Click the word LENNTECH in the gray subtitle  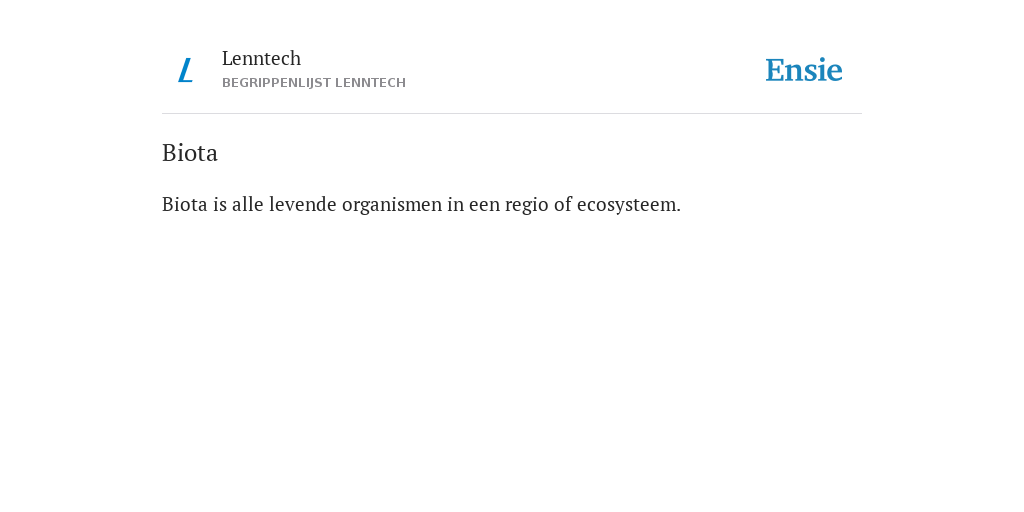370,83
